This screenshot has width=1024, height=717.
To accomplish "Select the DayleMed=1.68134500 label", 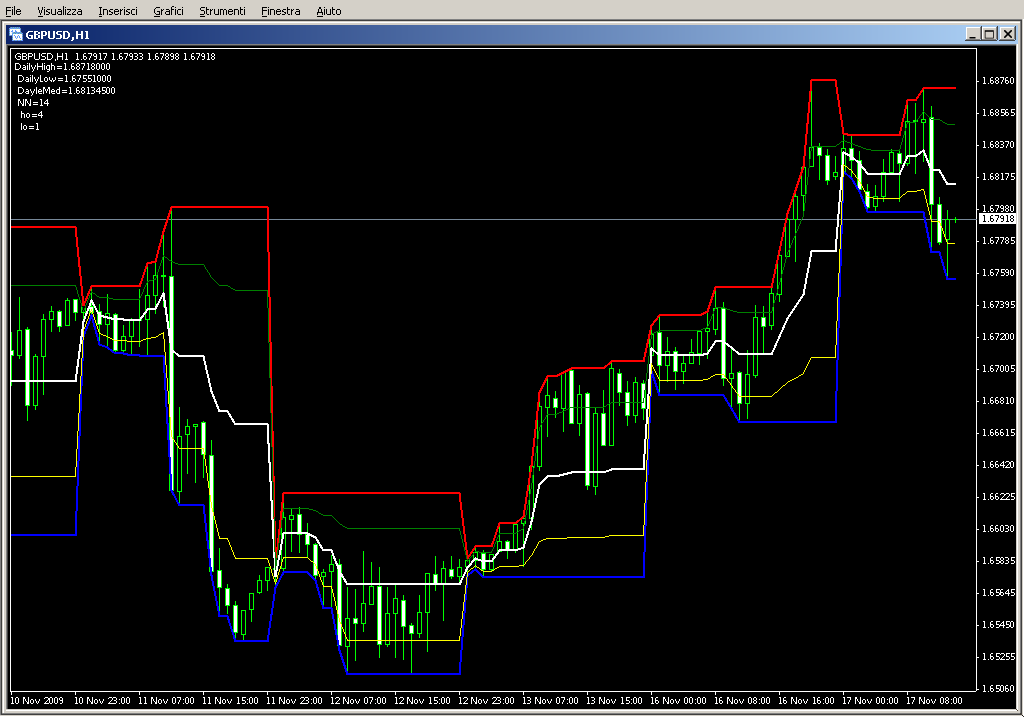I will click(x=67, y=91).
